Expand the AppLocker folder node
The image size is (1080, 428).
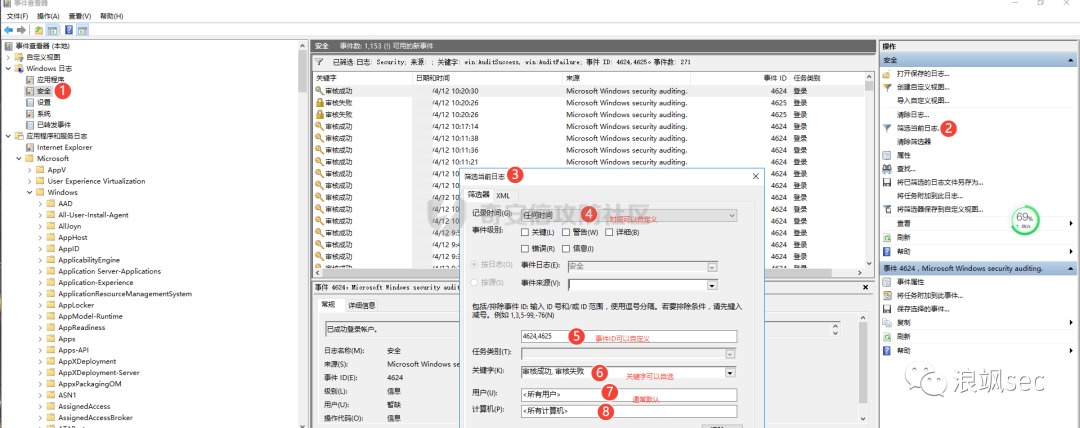40,305
